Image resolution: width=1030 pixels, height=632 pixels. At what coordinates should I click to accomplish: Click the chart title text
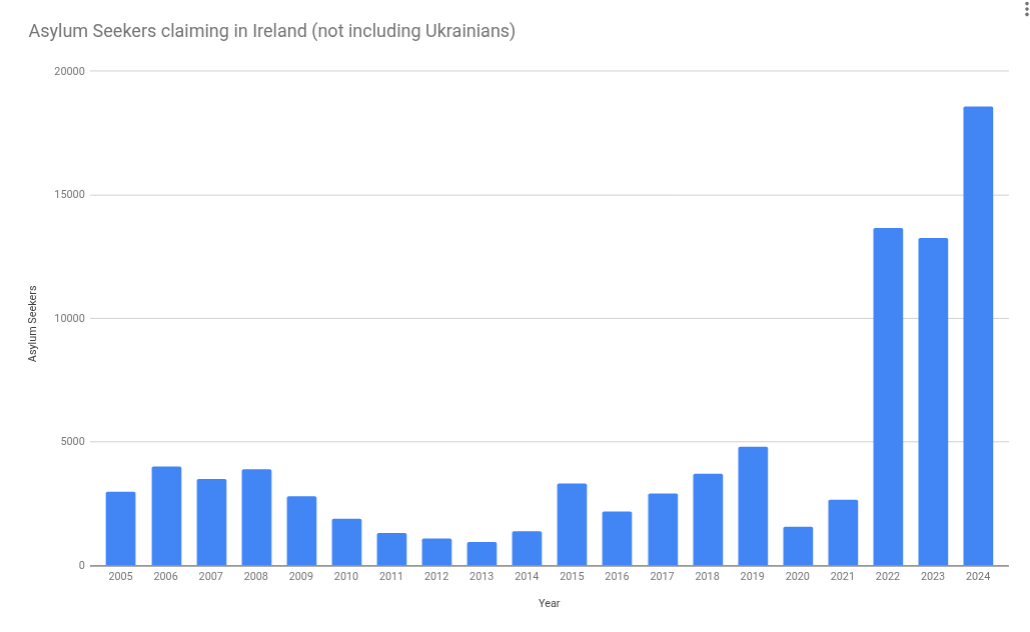point(272,31)
